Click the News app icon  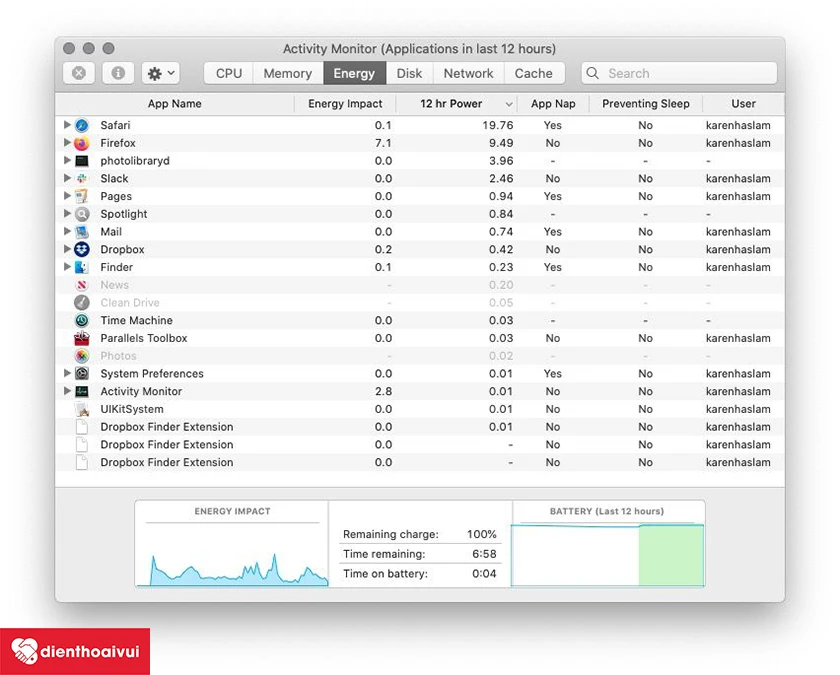tap(81, 285)
